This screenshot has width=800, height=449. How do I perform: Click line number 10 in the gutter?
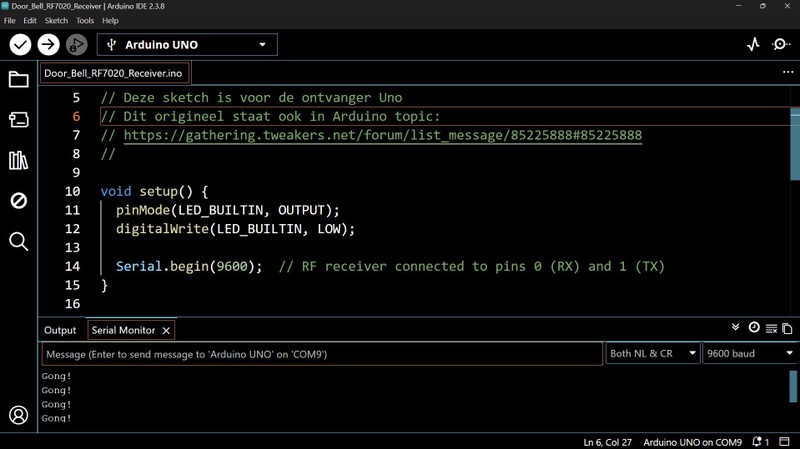(x=72, y=191)
